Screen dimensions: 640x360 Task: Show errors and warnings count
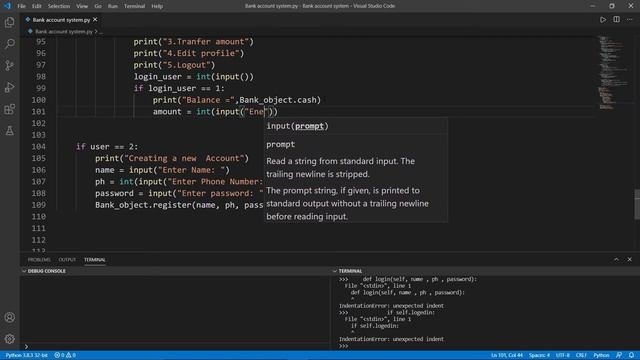click(65, 355)
